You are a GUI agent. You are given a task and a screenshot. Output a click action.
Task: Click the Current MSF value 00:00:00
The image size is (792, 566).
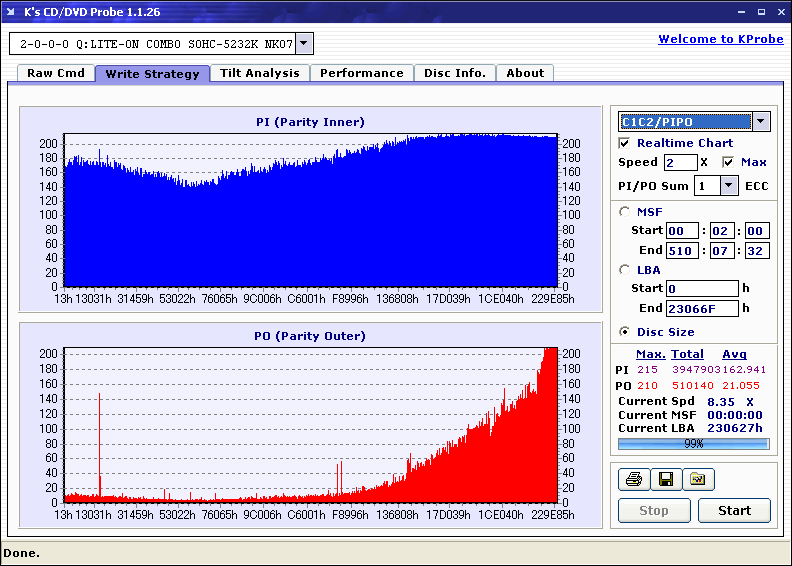[734, 415]
